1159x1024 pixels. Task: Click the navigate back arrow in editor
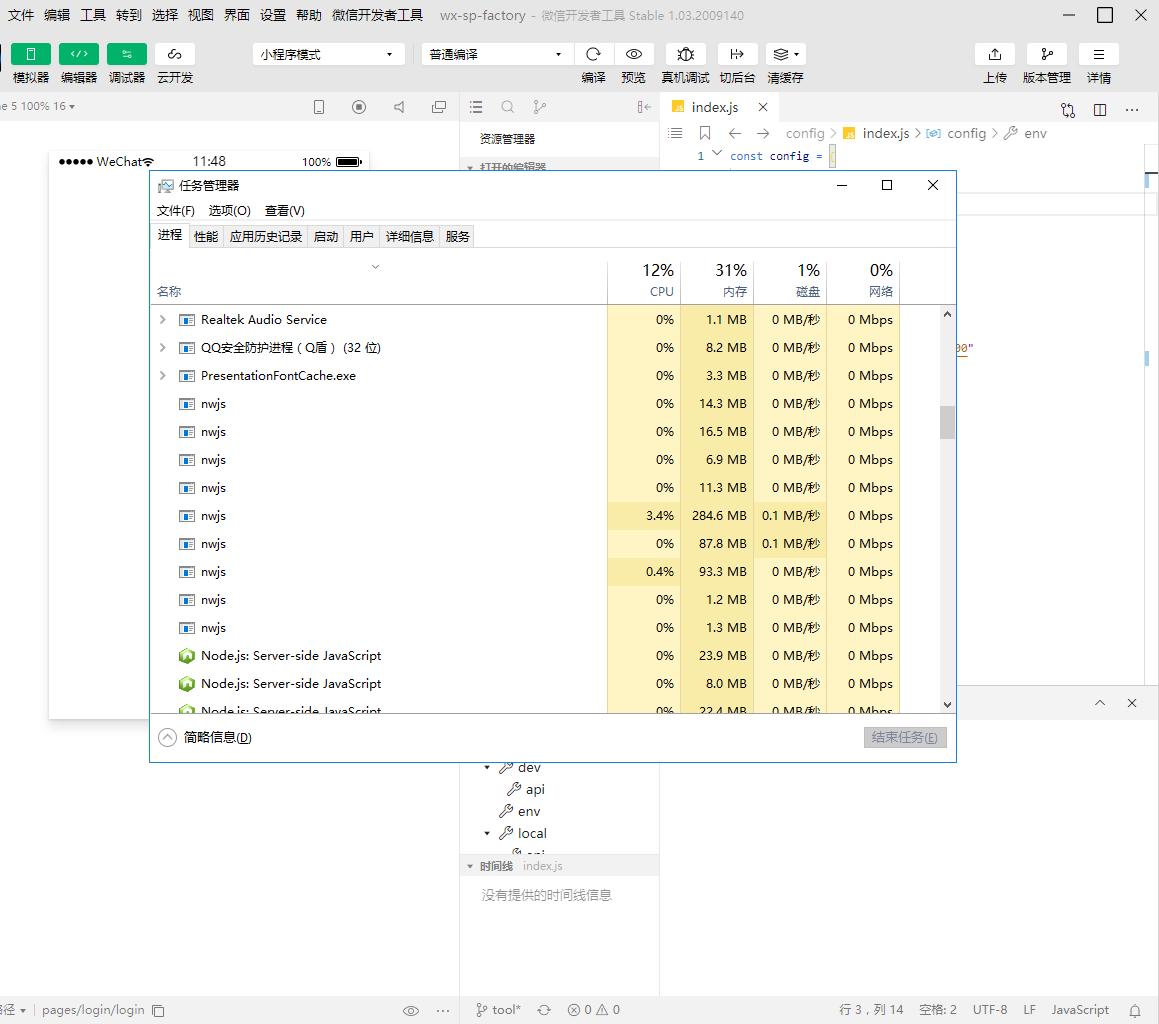734,133
